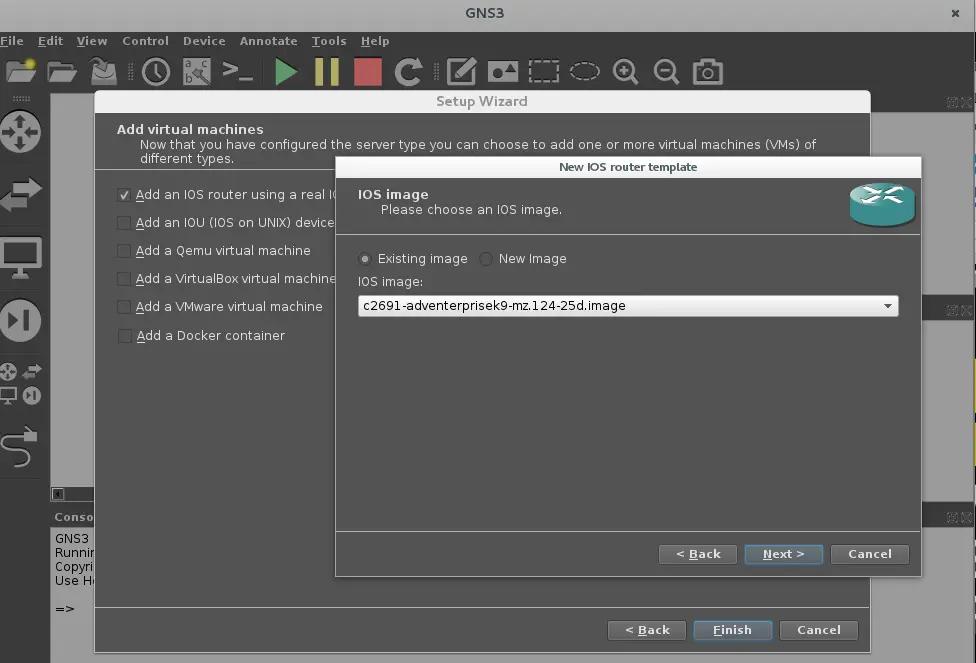Click the Zoom in magnifier icon

(626, 72)
